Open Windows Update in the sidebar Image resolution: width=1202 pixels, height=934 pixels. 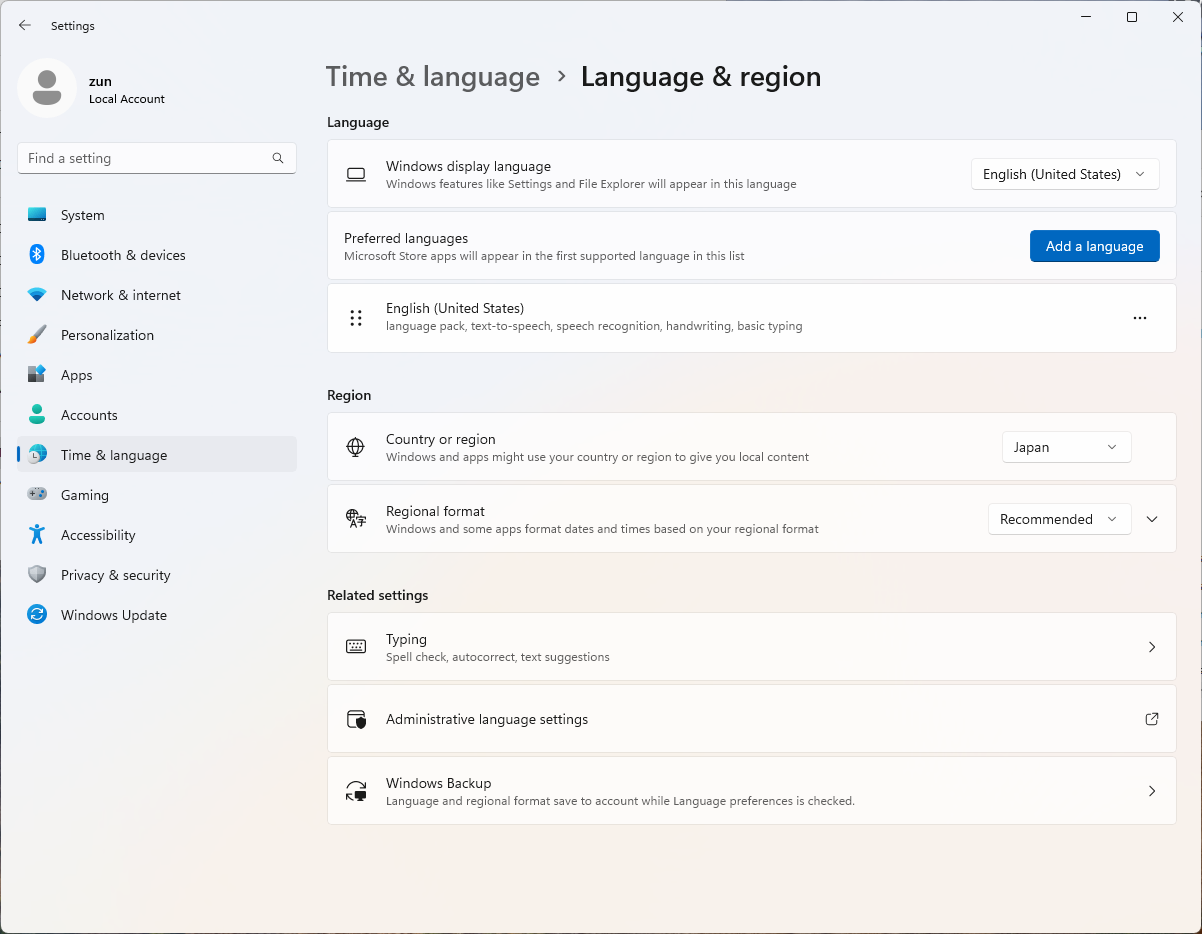157,615
